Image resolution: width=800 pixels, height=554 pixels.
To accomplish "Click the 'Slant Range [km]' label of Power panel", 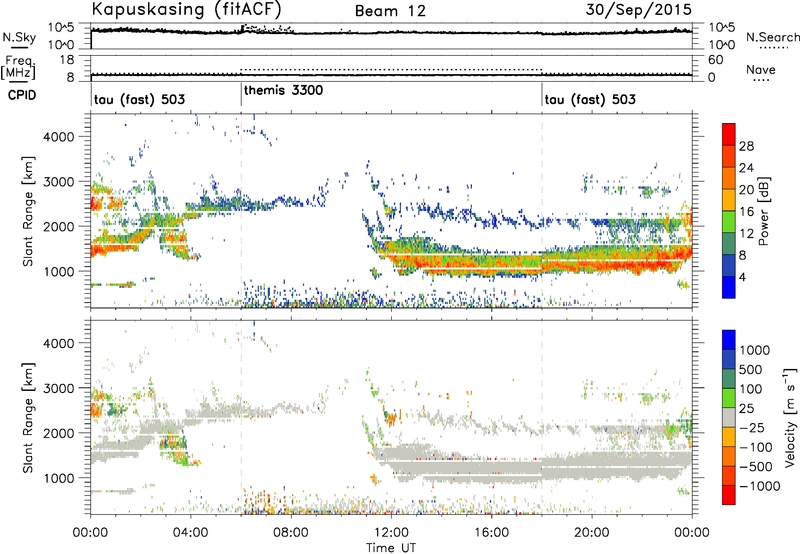I will pos(28,211).
